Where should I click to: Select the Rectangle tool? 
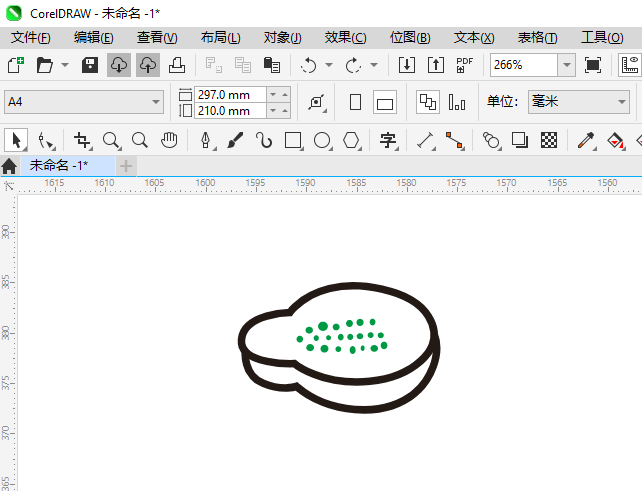pyautogui.click(x=293, y=140)
